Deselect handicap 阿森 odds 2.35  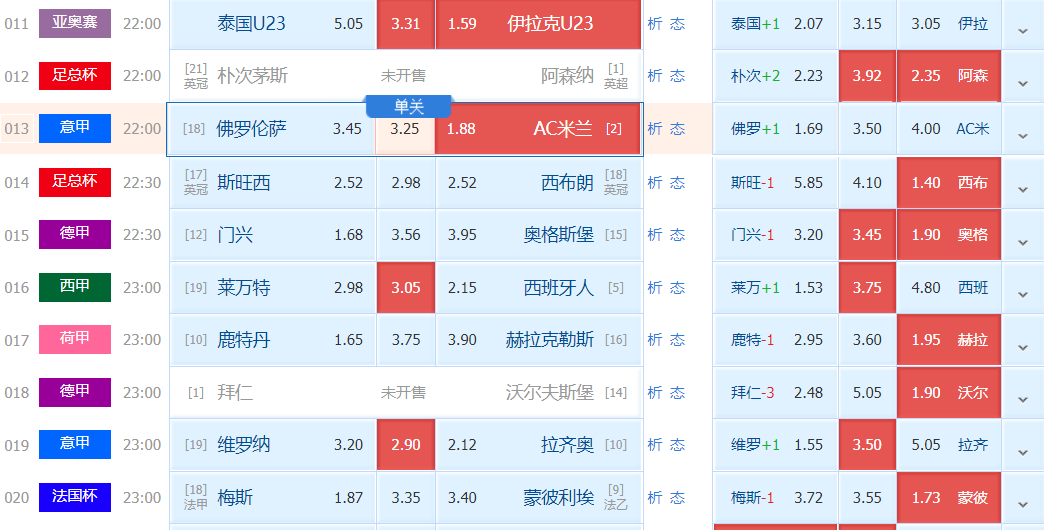(x=949, y=76)
